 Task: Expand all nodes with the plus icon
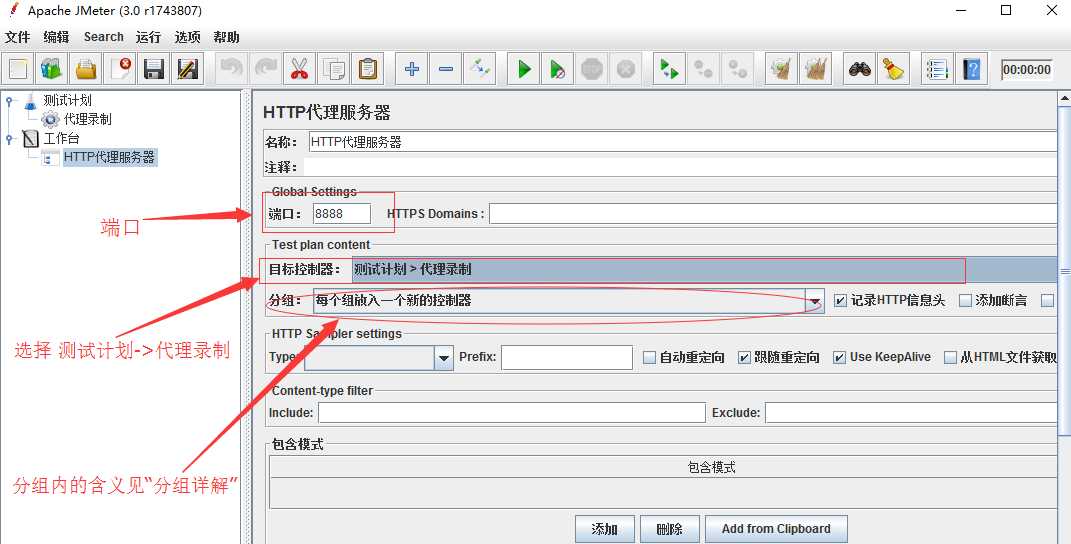click(x=412, y=69)
